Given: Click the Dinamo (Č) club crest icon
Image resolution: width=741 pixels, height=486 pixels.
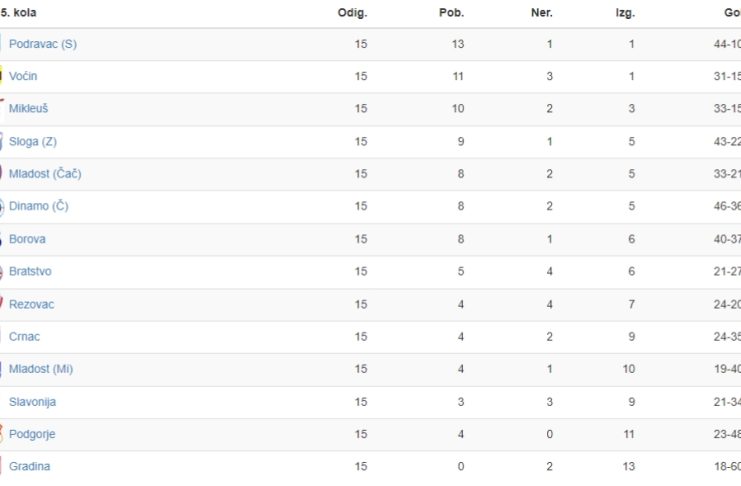Looking at the screenshot, I should [2, 207].
